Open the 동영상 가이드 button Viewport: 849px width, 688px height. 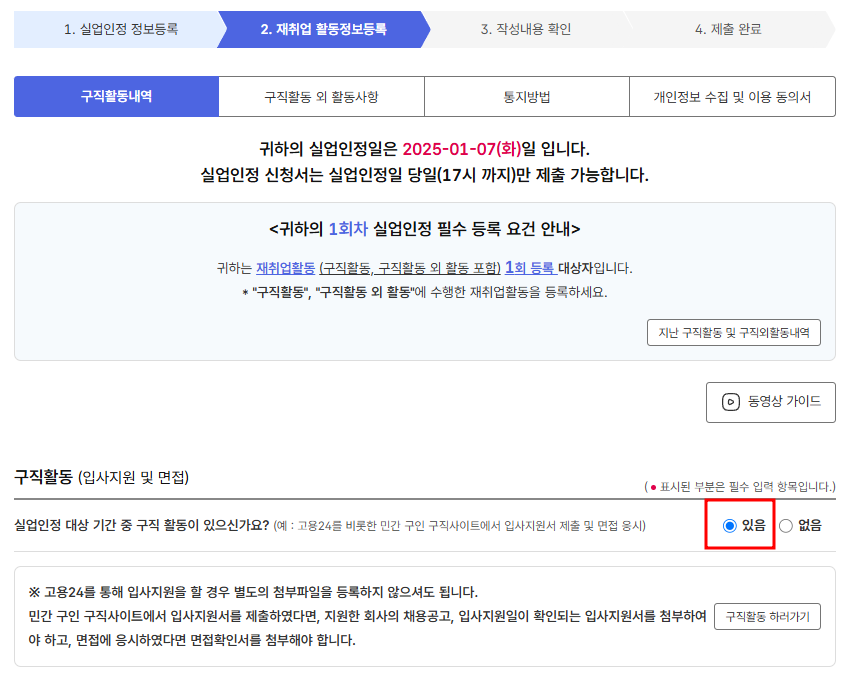770,402
